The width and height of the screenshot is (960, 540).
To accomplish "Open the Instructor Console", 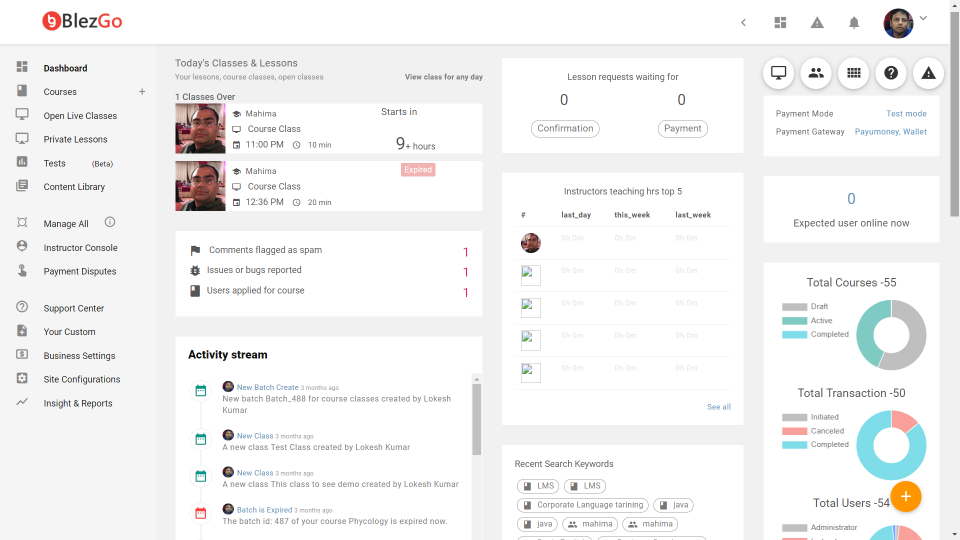I will (80, 248).
